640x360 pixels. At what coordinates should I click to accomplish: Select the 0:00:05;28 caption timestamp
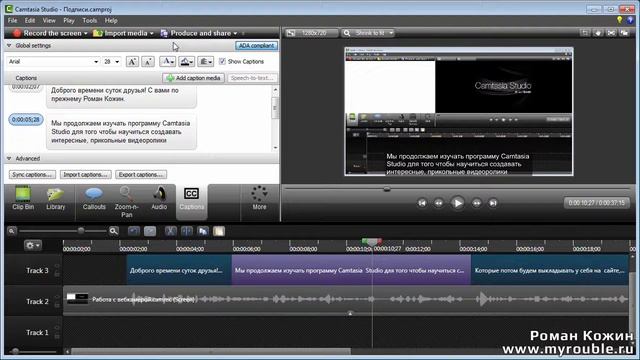click(x=26, y=120)
